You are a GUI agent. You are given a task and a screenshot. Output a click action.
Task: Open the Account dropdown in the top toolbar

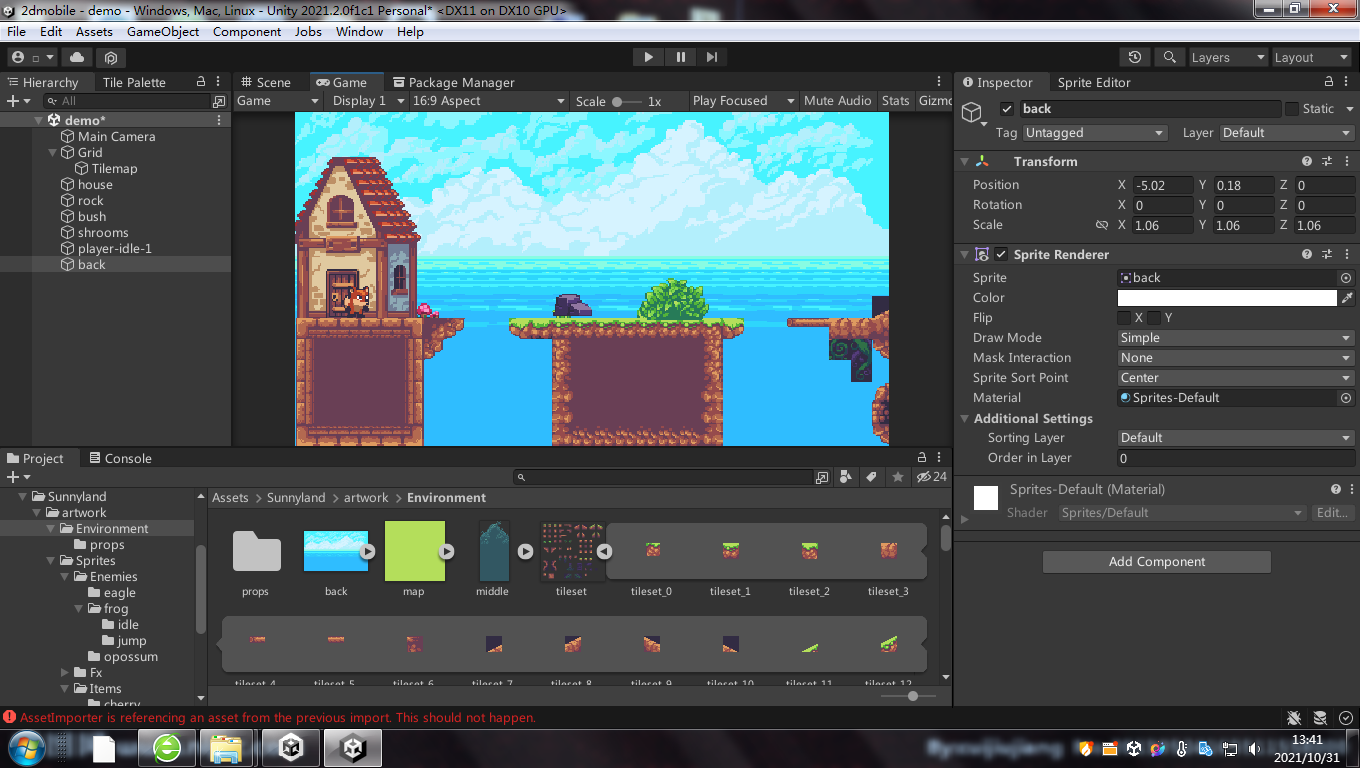pyautogui.click(x=32, y=57)
